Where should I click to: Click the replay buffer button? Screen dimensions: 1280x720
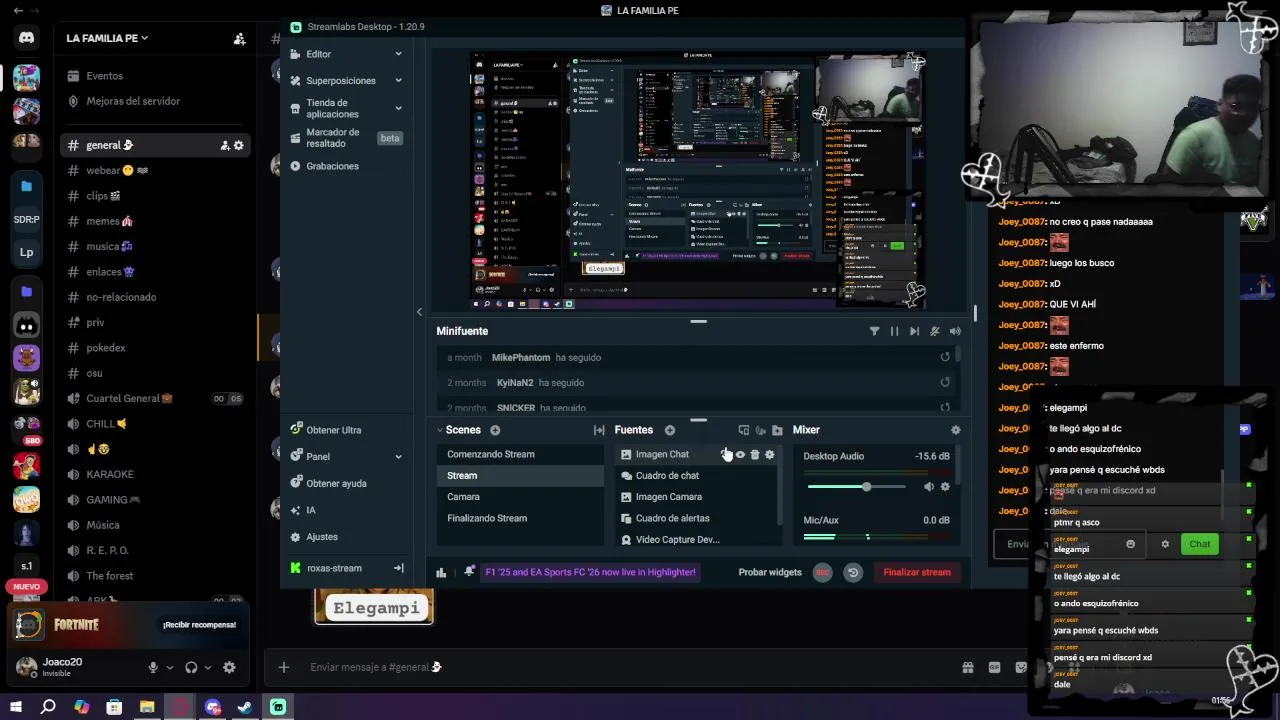853,572
